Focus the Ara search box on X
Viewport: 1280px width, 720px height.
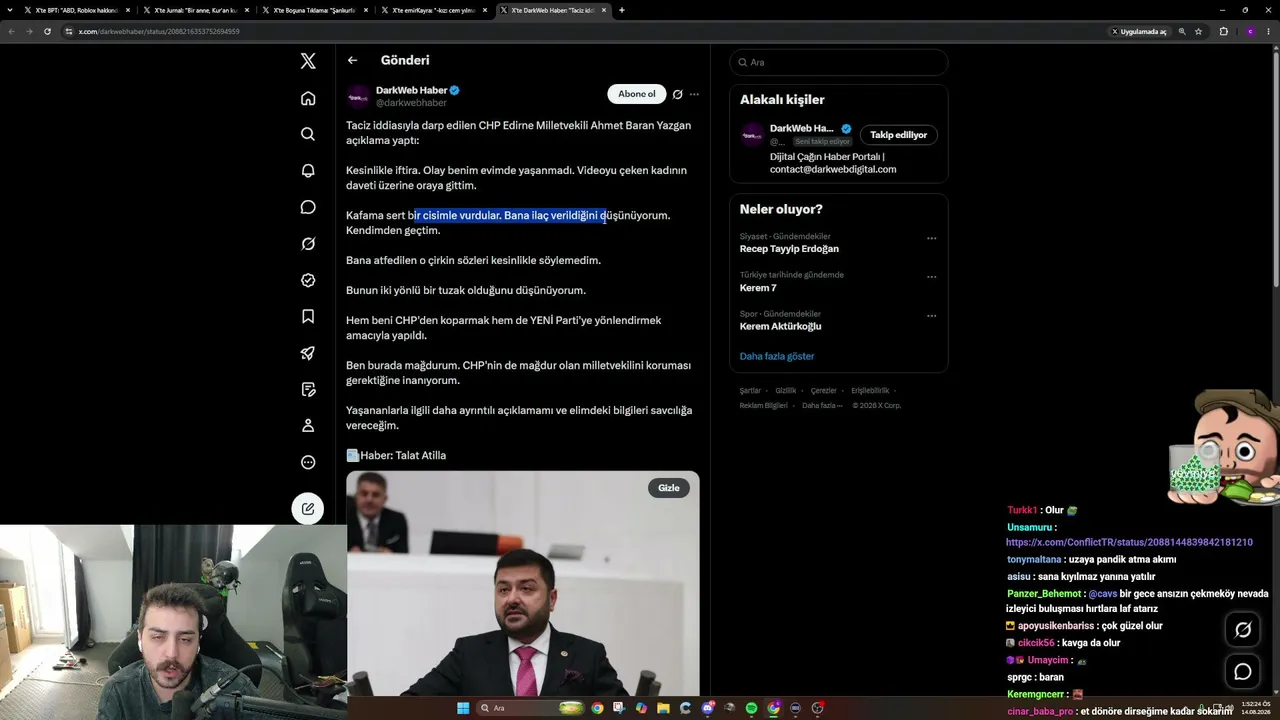pyautogui.click(x=839, y=62)
